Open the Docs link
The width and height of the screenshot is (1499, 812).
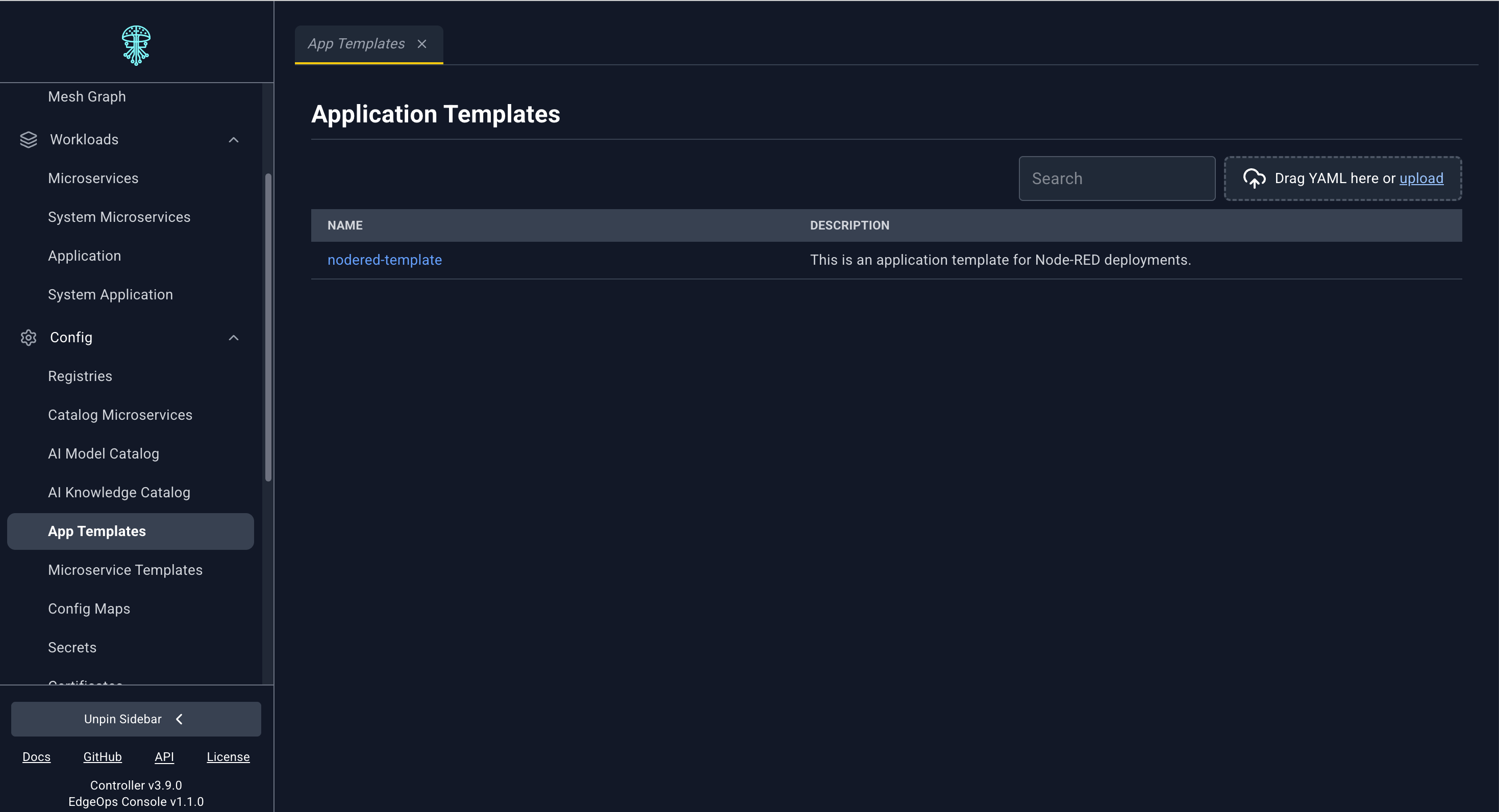click(x=37, y=757)
